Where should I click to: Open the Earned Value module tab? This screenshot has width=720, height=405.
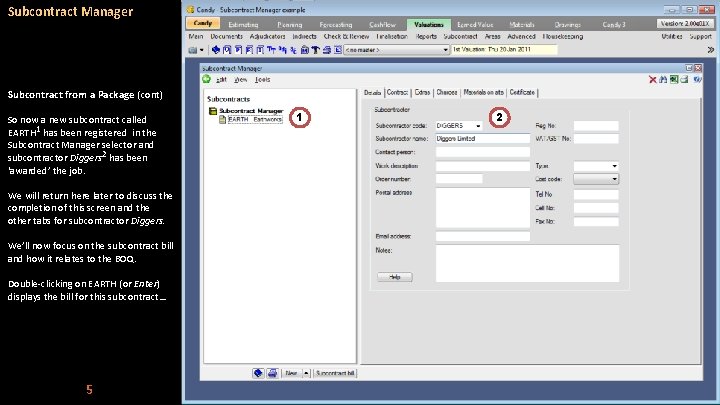click(475, 24)
